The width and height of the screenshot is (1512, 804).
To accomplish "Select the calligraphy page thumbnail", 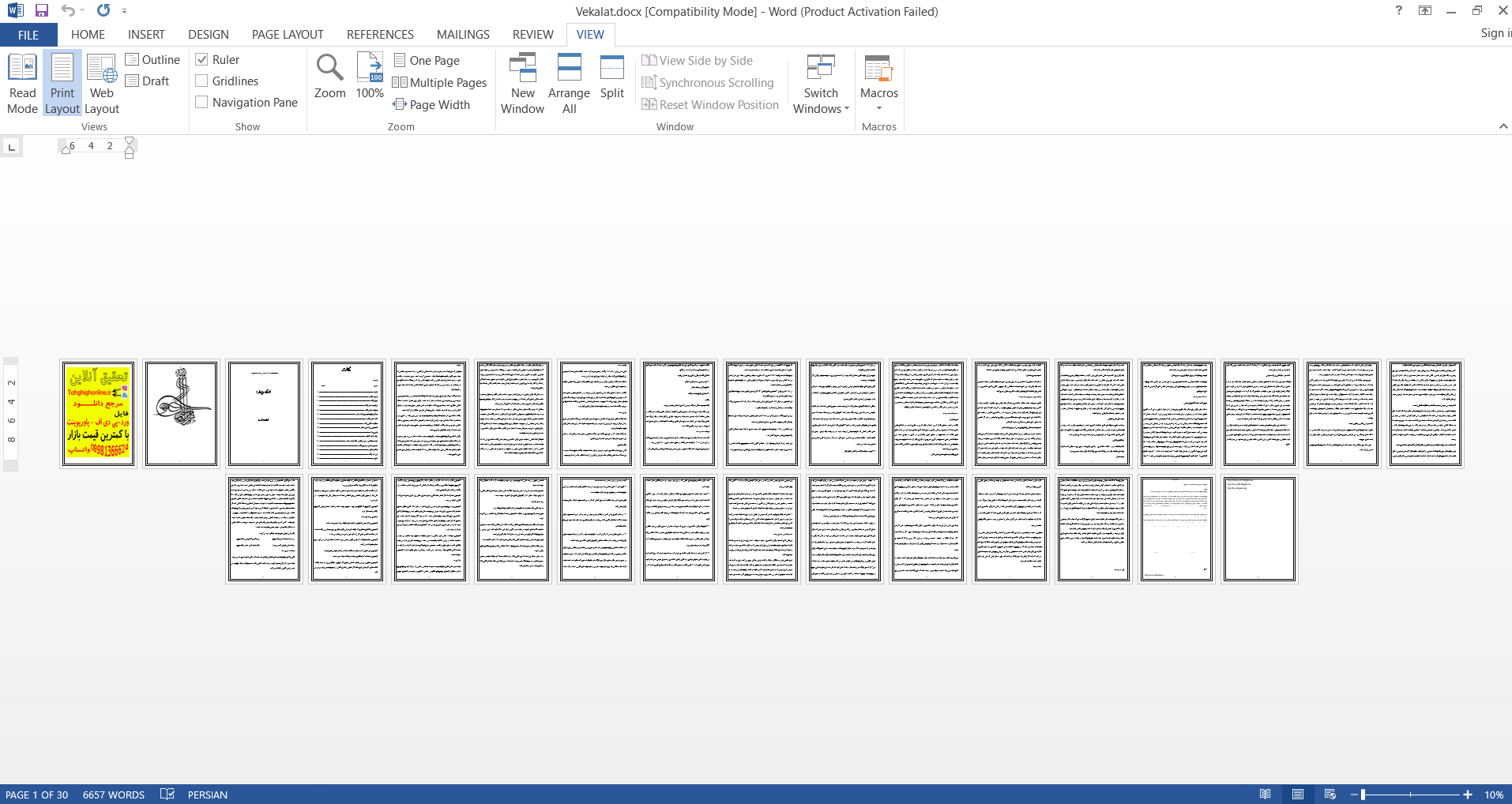I will click(181, 414).
